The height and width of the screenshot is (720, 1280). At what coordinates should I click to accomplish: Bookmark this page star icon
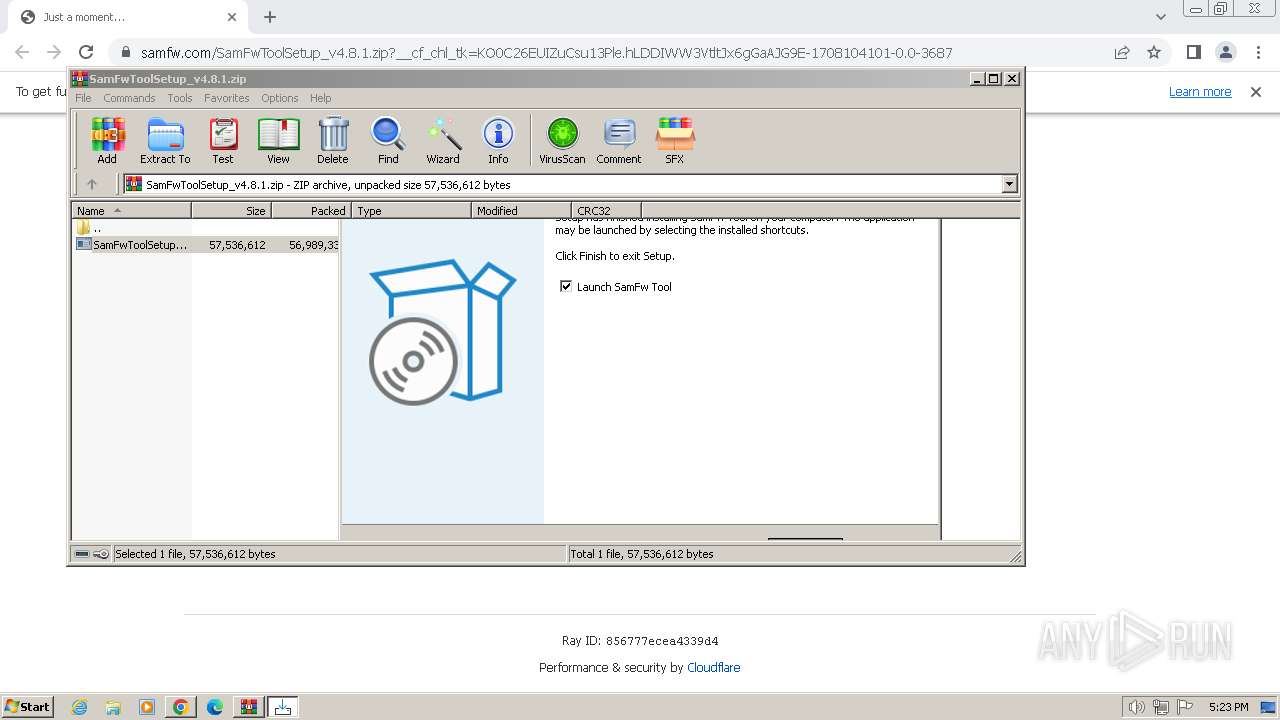(x=1154, y=52)
